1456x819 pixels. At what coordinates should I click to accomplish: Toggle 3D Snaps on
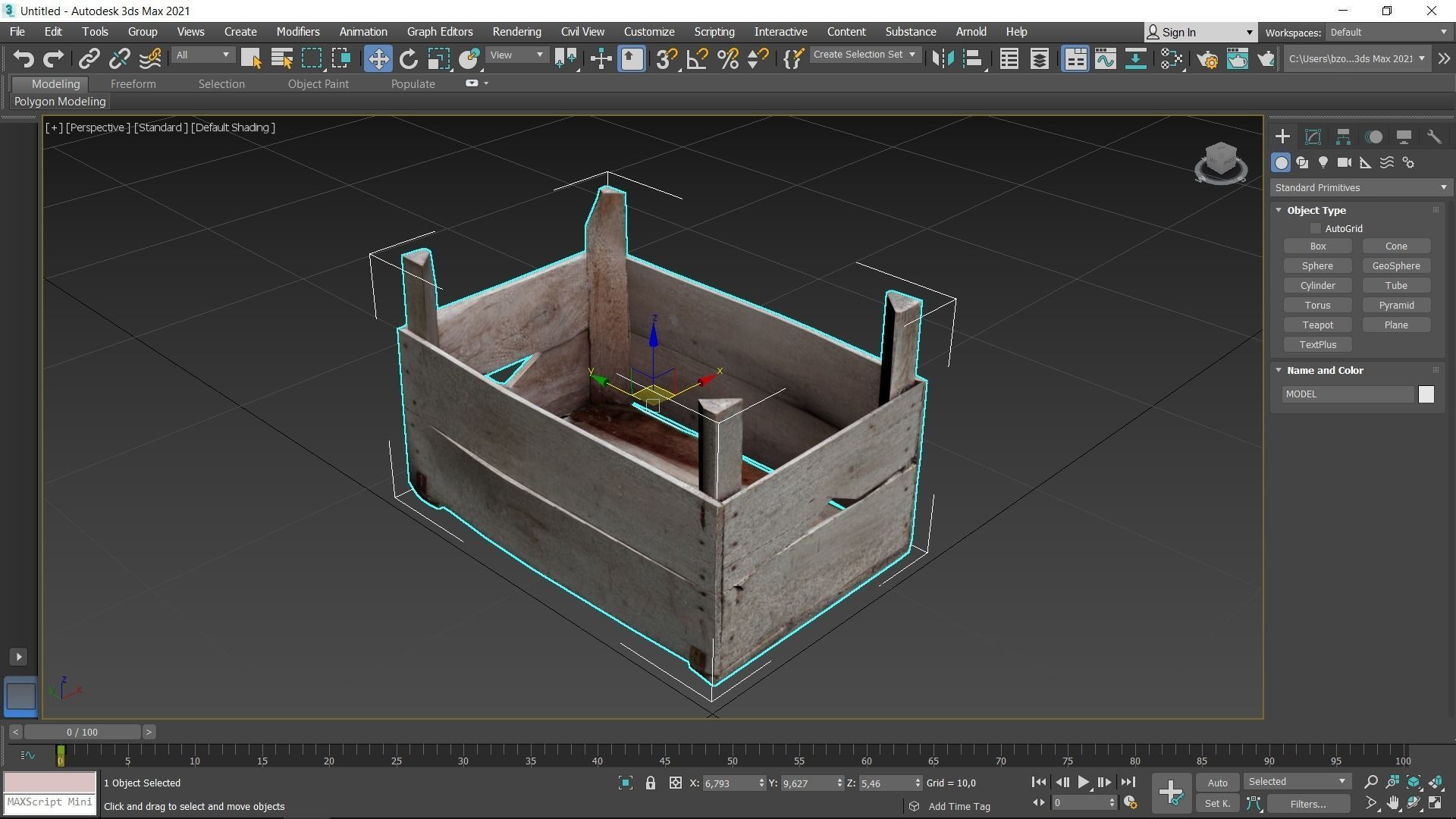(667, 58)
